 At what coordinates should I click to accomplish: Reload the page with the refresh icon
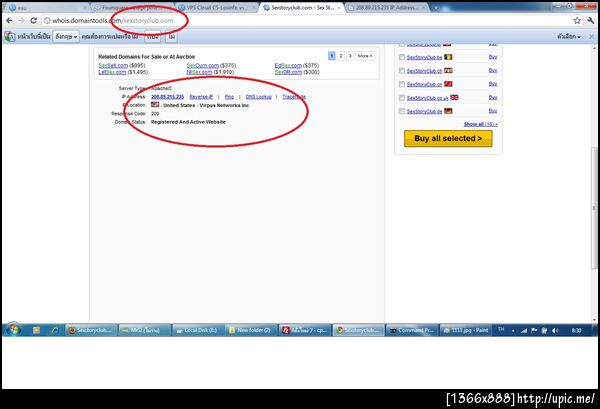(34, 21)
